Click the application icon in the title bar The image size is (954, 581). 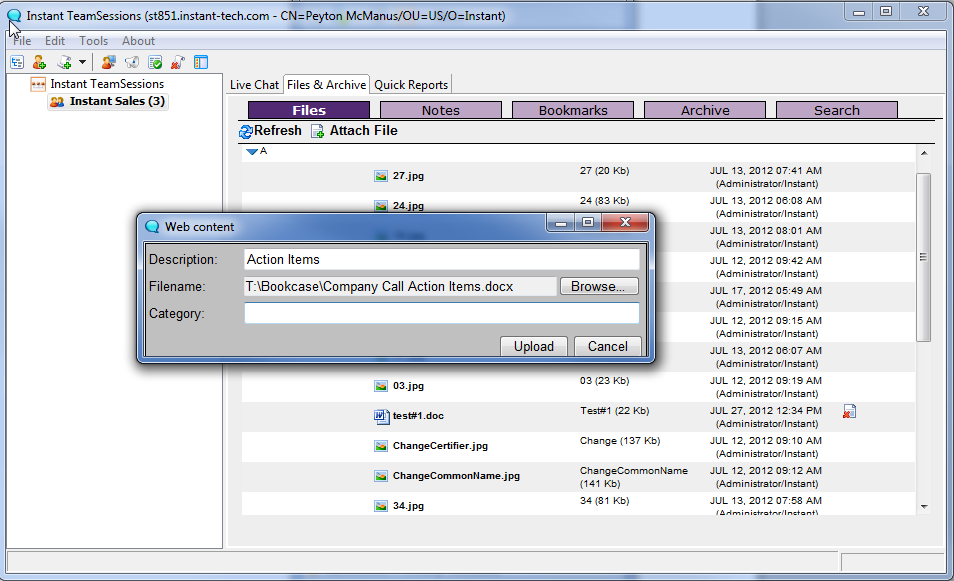point(14,16)
